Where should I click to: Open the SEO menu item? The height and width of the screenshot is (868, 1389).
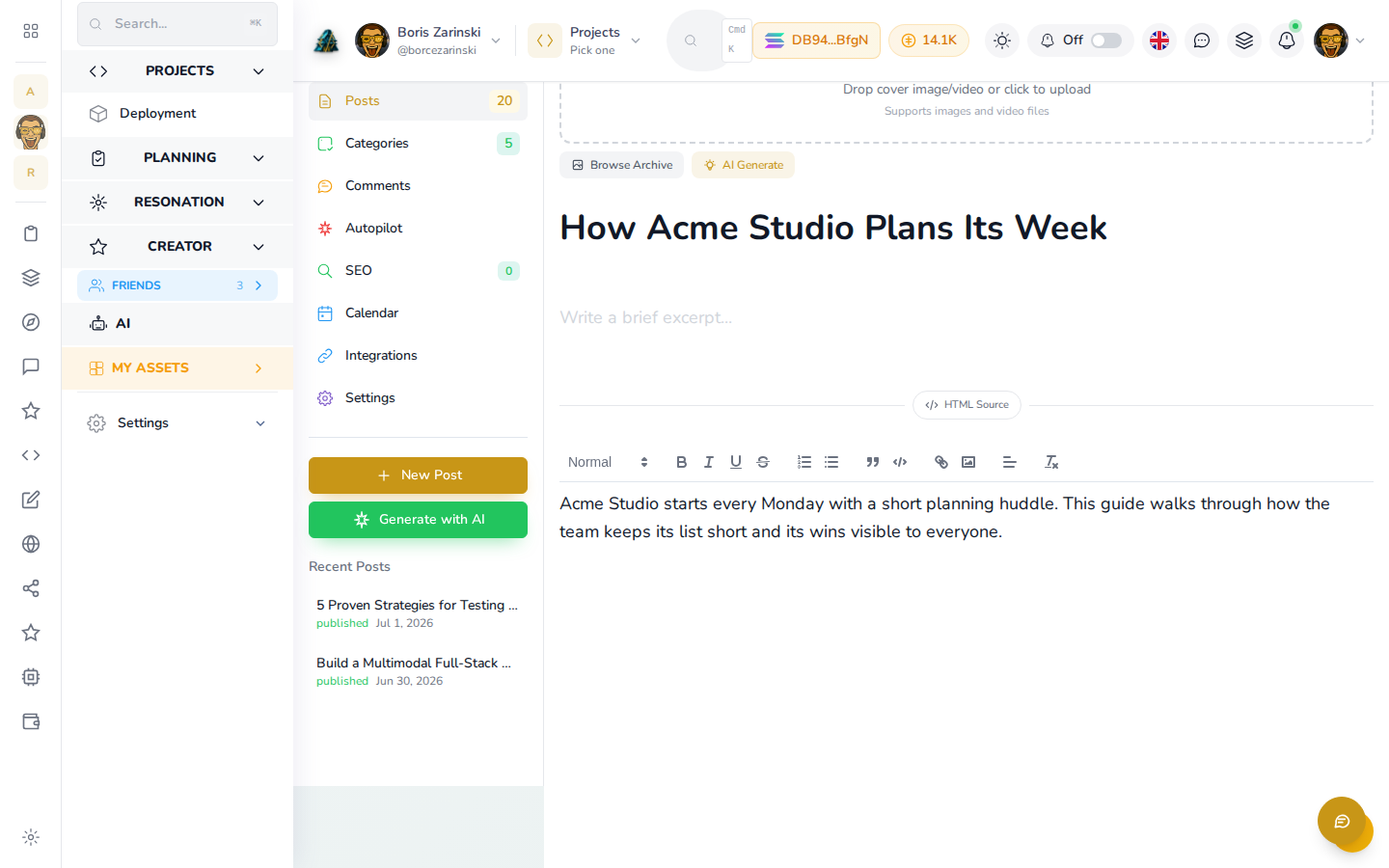click(x=418, y=270)
